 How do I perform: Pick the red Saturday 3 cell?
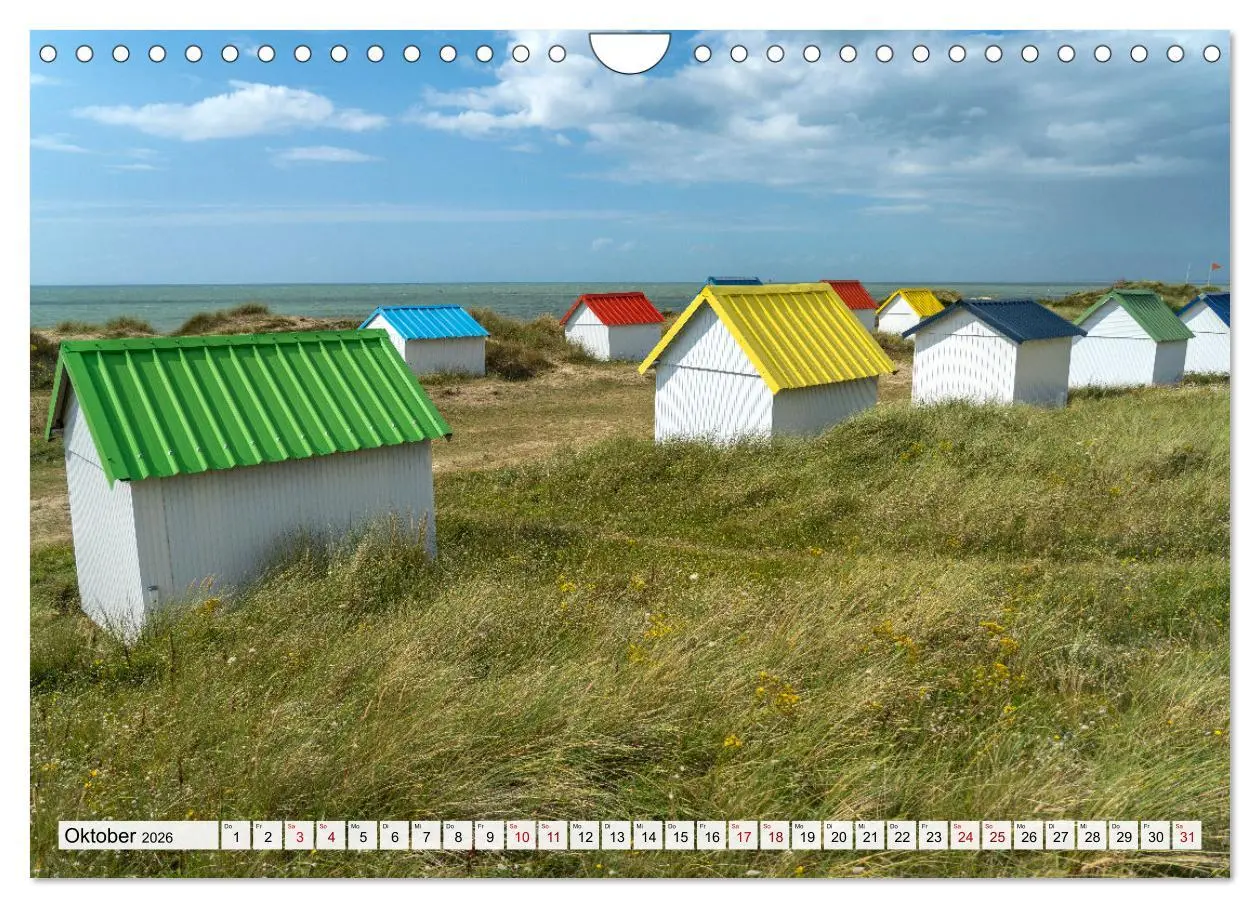(x=299, y=836)
